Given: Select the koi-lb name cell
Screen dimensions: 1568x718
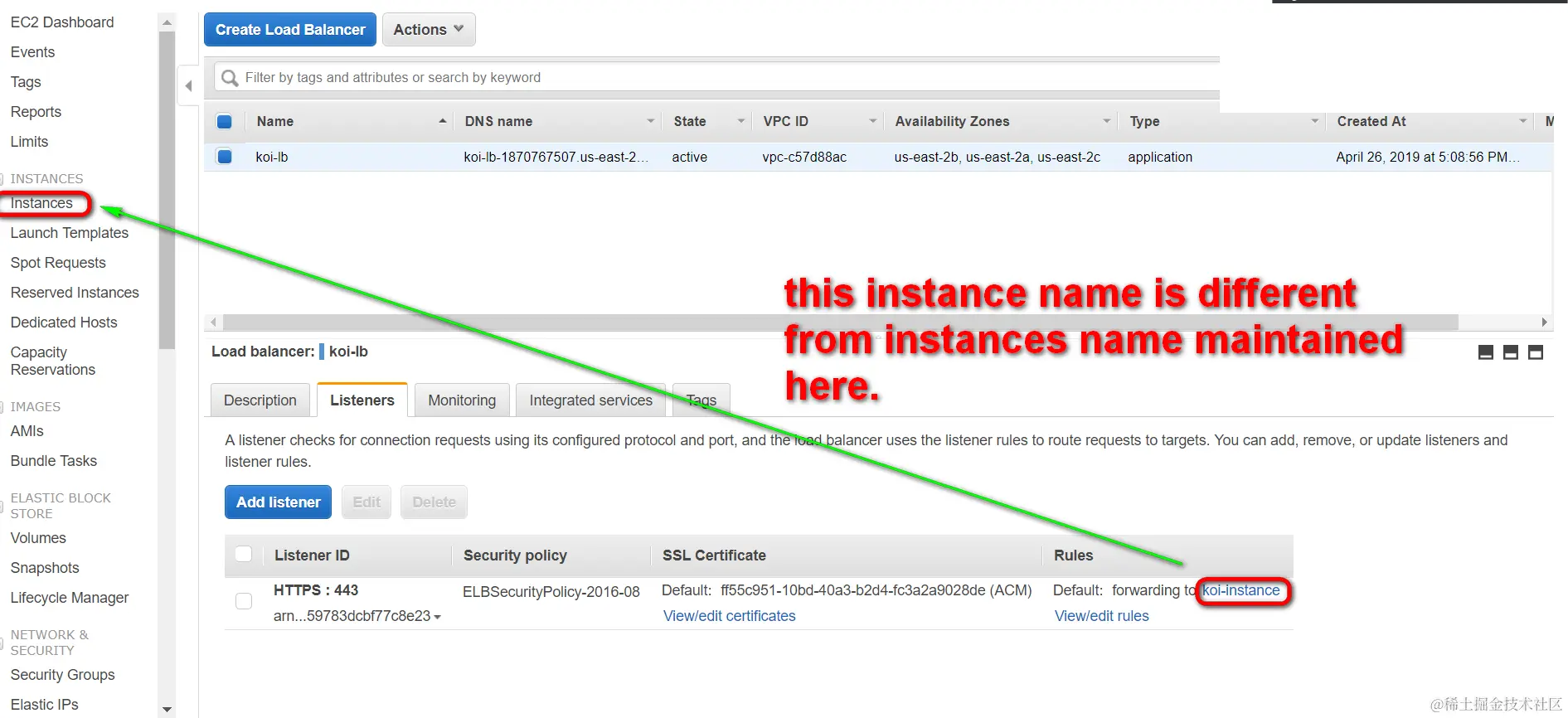Looking at the screenshot, I should click(x=272, y=157).
